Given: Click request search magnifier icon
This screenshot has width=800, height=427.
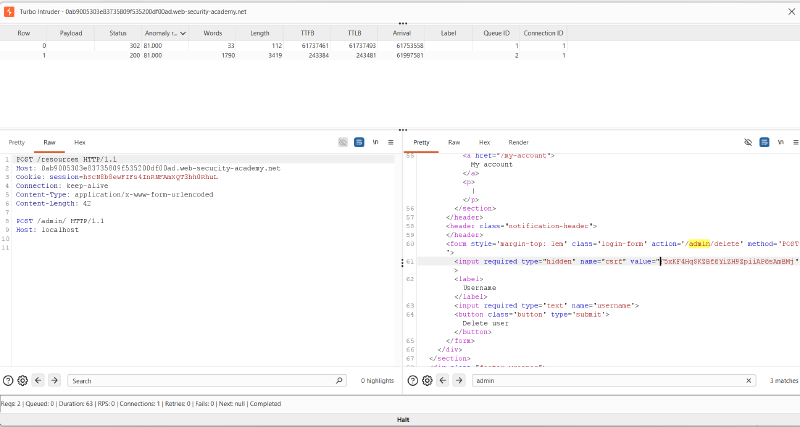Looking at the screenshot, I should pos(339,381).
